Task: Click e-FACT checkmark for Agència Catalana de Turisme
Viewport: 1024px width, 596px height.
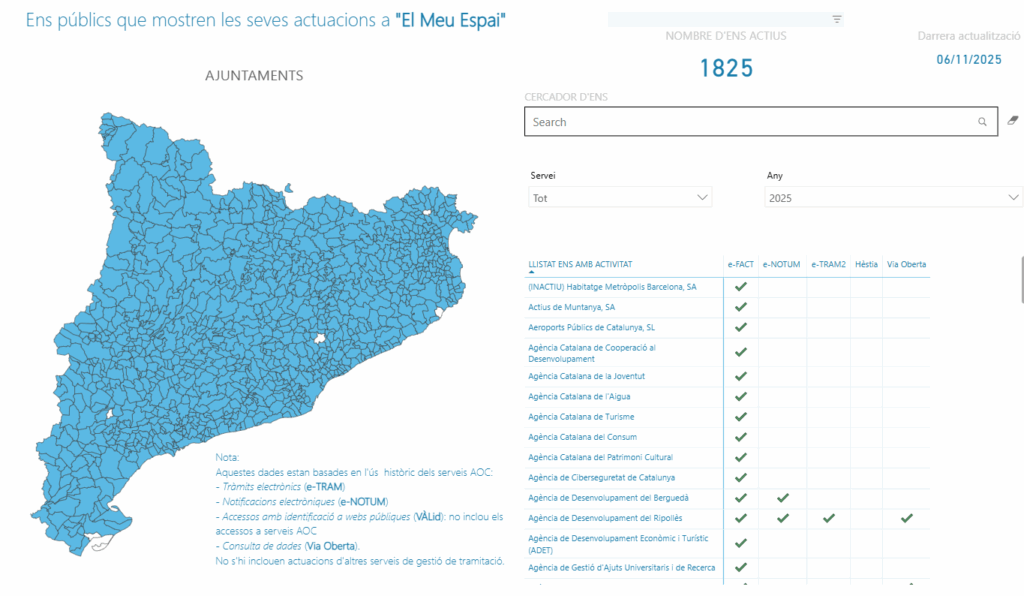Action: click(x=741, y=416)
